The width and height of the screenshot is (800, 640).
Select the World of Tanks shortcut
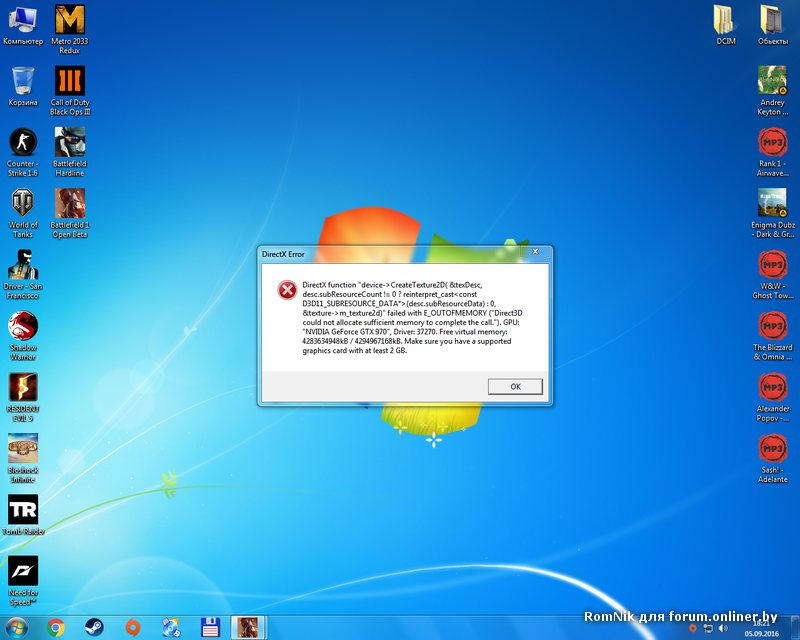pyautogui.click(x=23, y=213)
